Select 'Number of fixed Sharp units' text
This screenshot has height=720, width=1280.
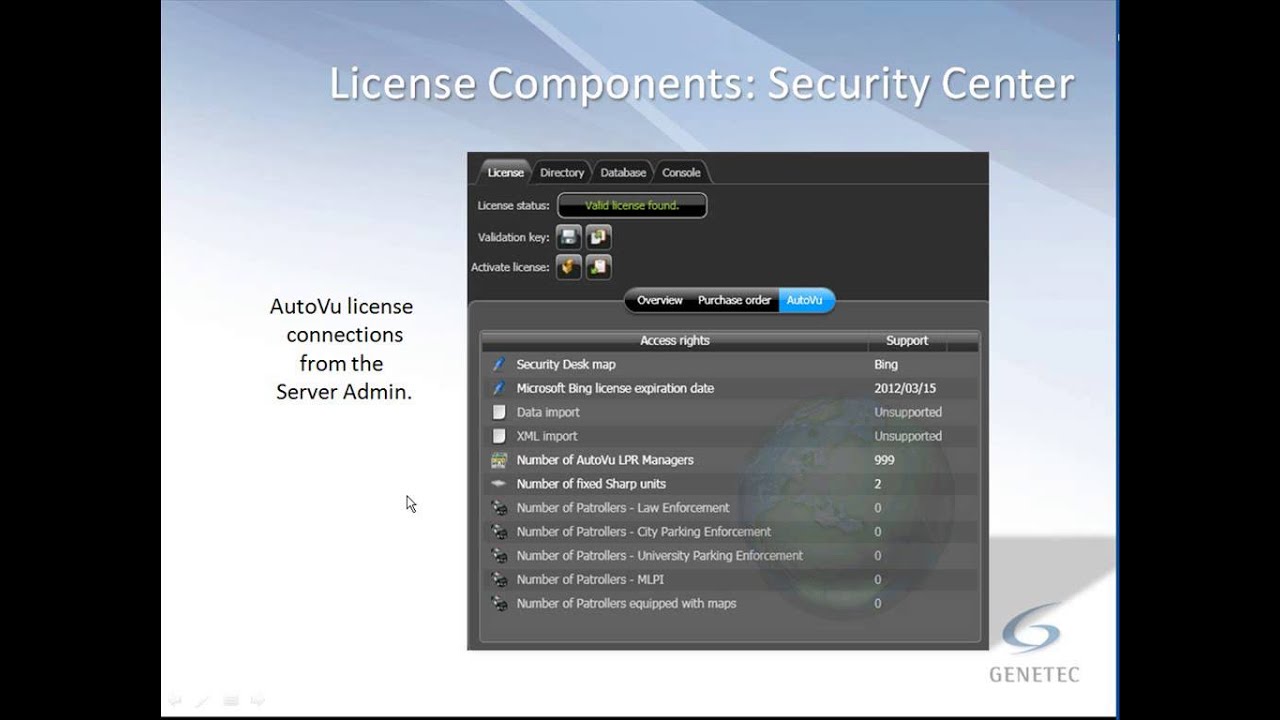[591, 484]
